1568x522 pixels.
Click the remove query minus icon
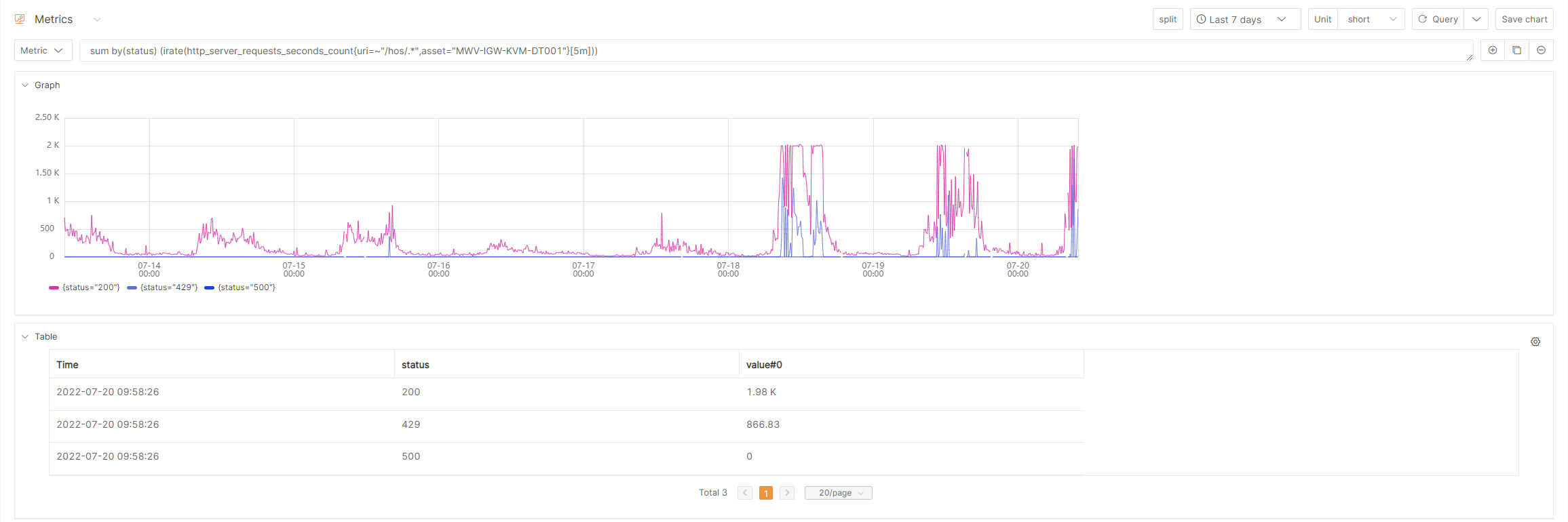[1541, 50]
